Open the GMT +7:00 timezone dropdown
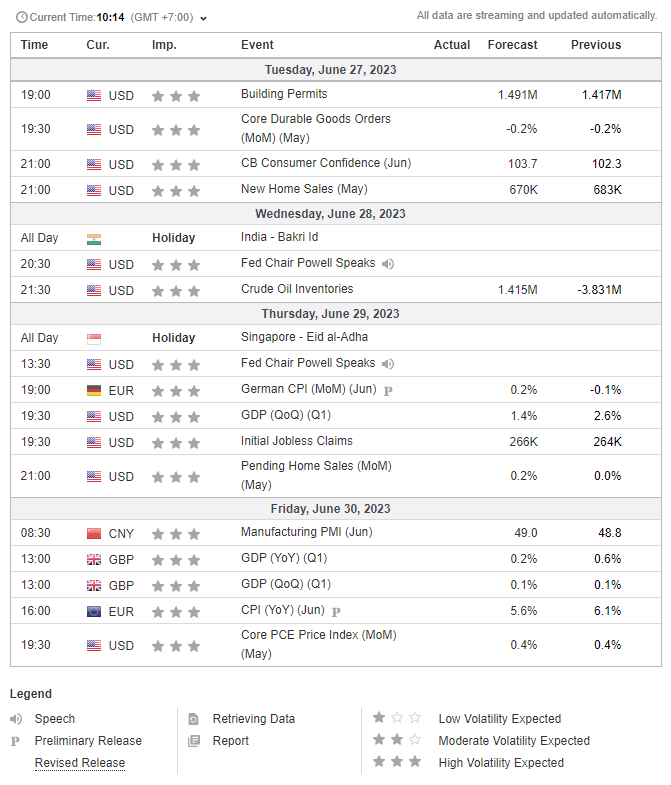This screenshot has width=671, height=785. tap(204, 18)
